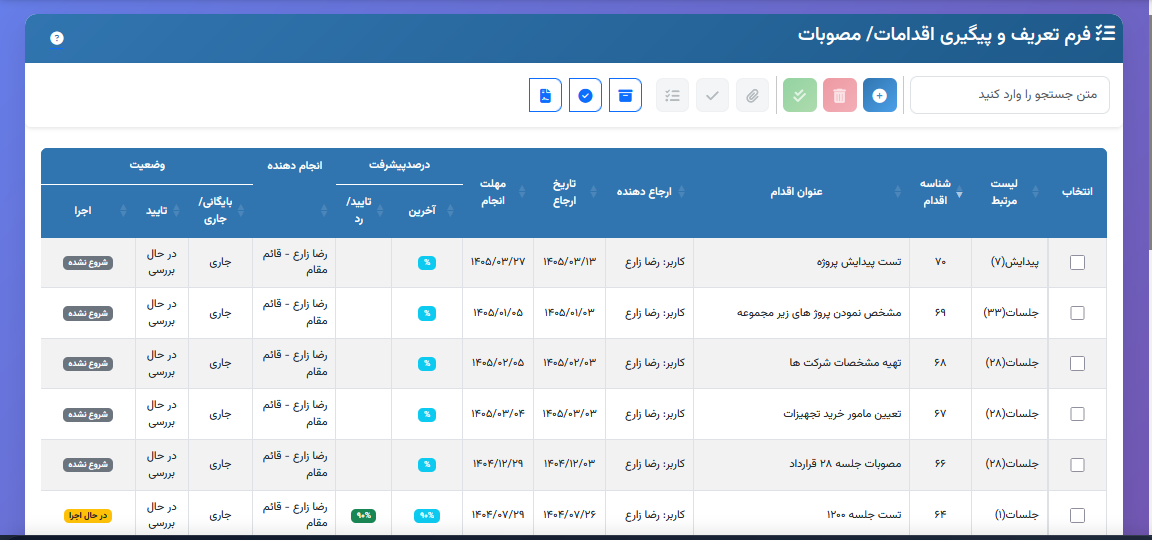The image size is (1152, 540).
Task: Click the cyan % badge in row ۶۷
Action: click(427, 414)
